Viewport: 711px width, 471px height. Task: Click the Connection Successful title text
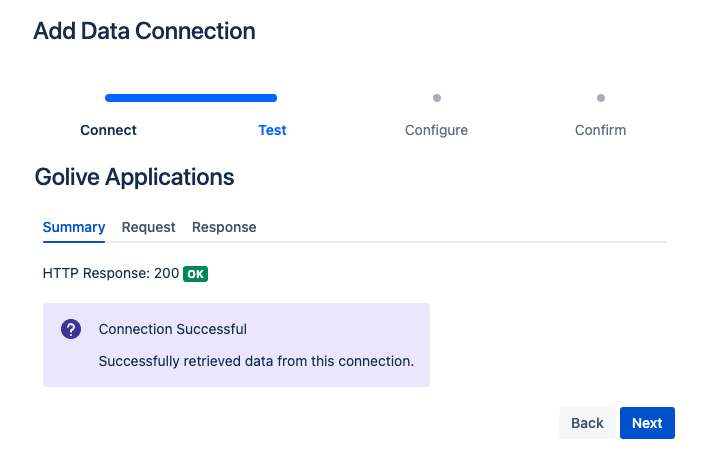[172, 329]
